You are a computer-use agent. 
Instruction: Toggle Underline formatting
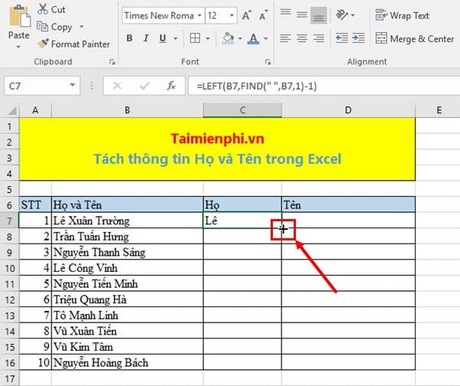[162, 38]
